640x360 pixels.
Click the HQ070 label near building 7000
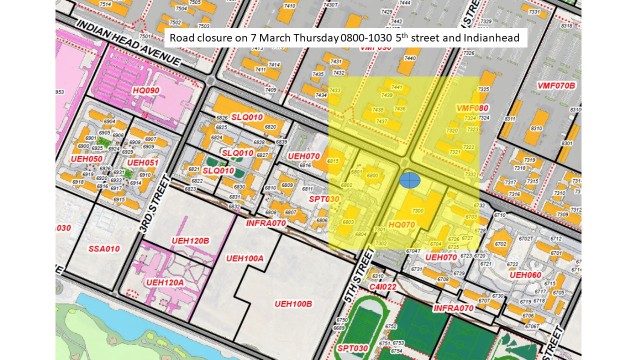(402, 225)
